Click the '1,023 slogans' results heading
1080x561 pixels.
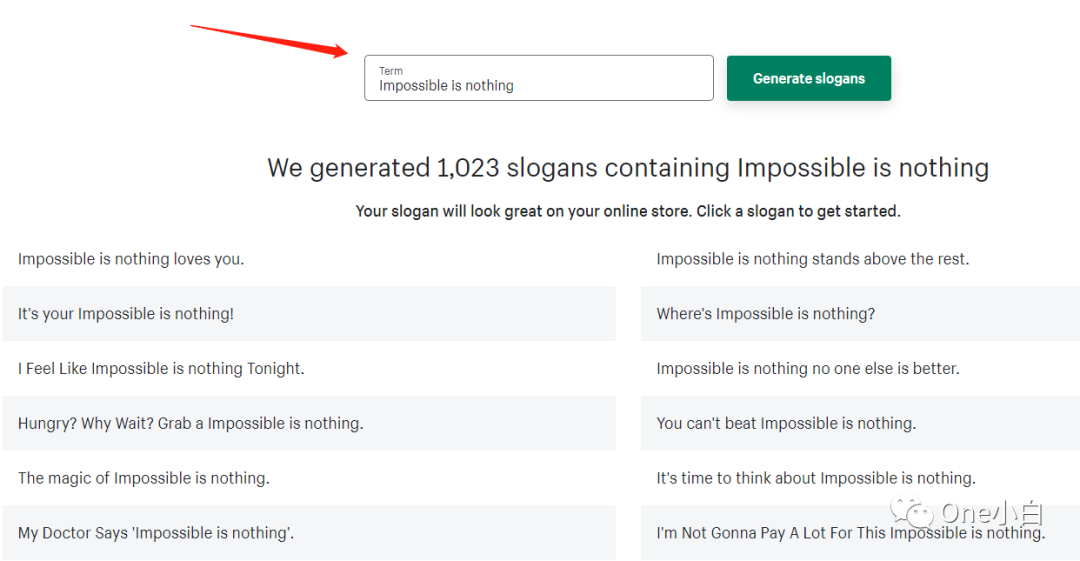pyautogui.click(x=627, y=168)
